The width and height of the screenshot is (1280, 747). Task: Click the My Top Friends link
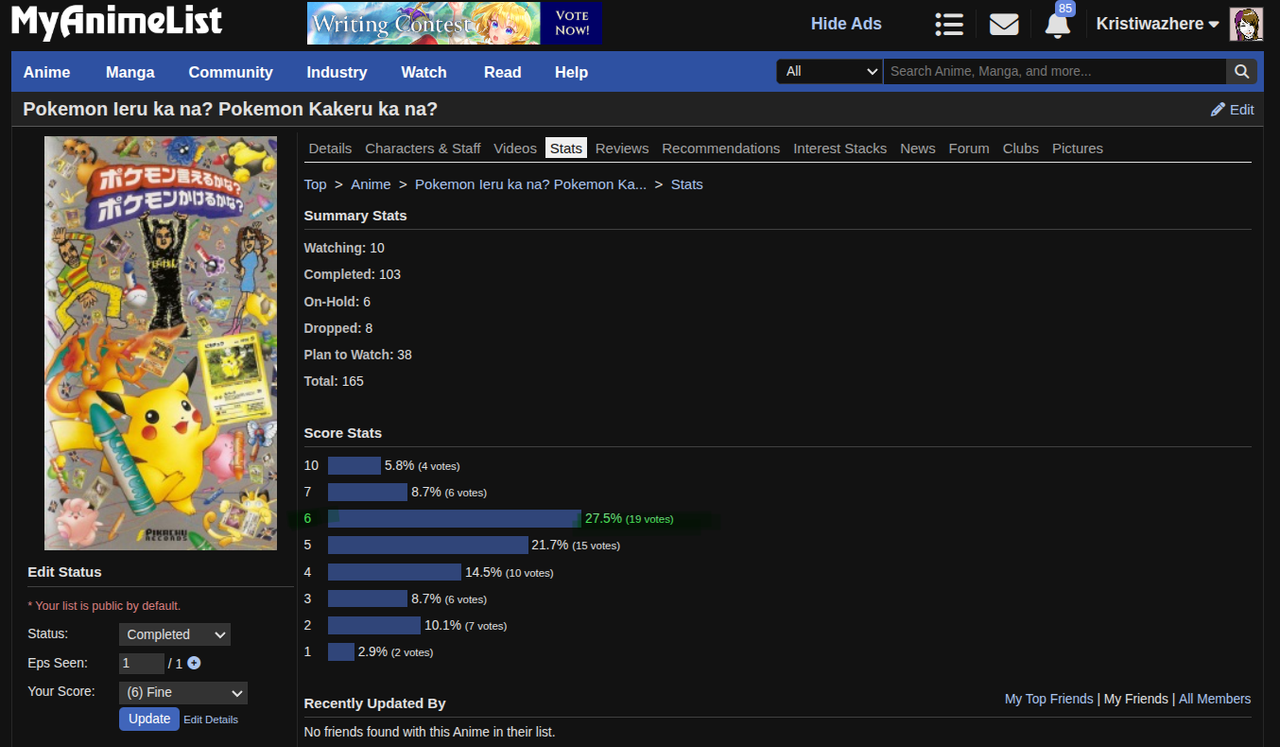click(1049, 699)
